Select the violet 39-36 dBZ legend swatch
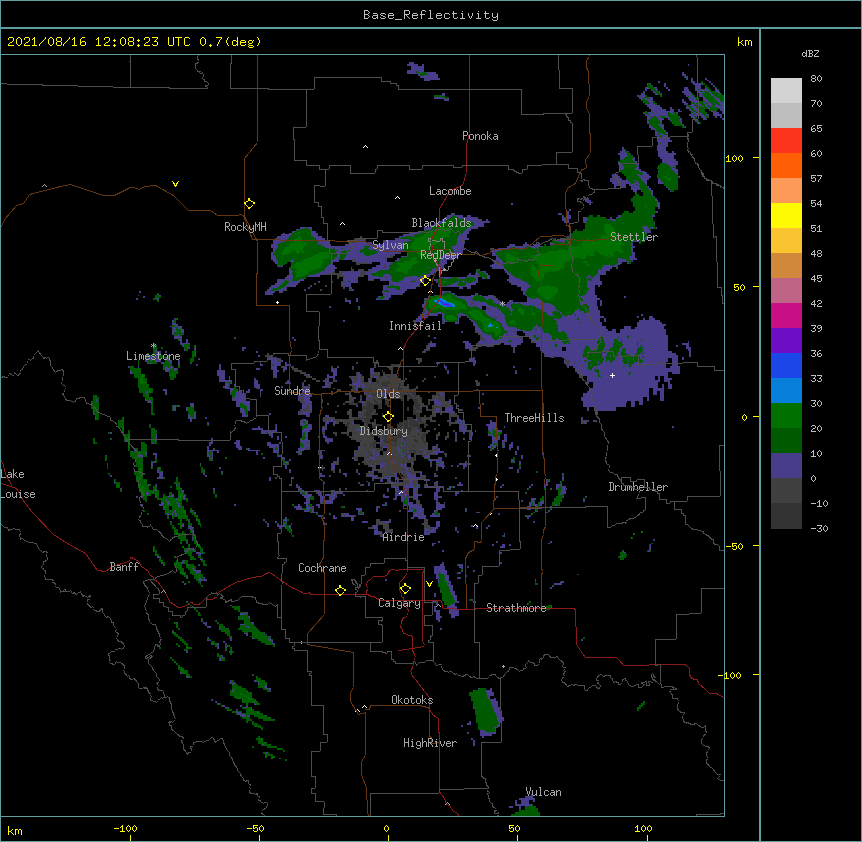 pyautogui.click(x=786, y=340)
